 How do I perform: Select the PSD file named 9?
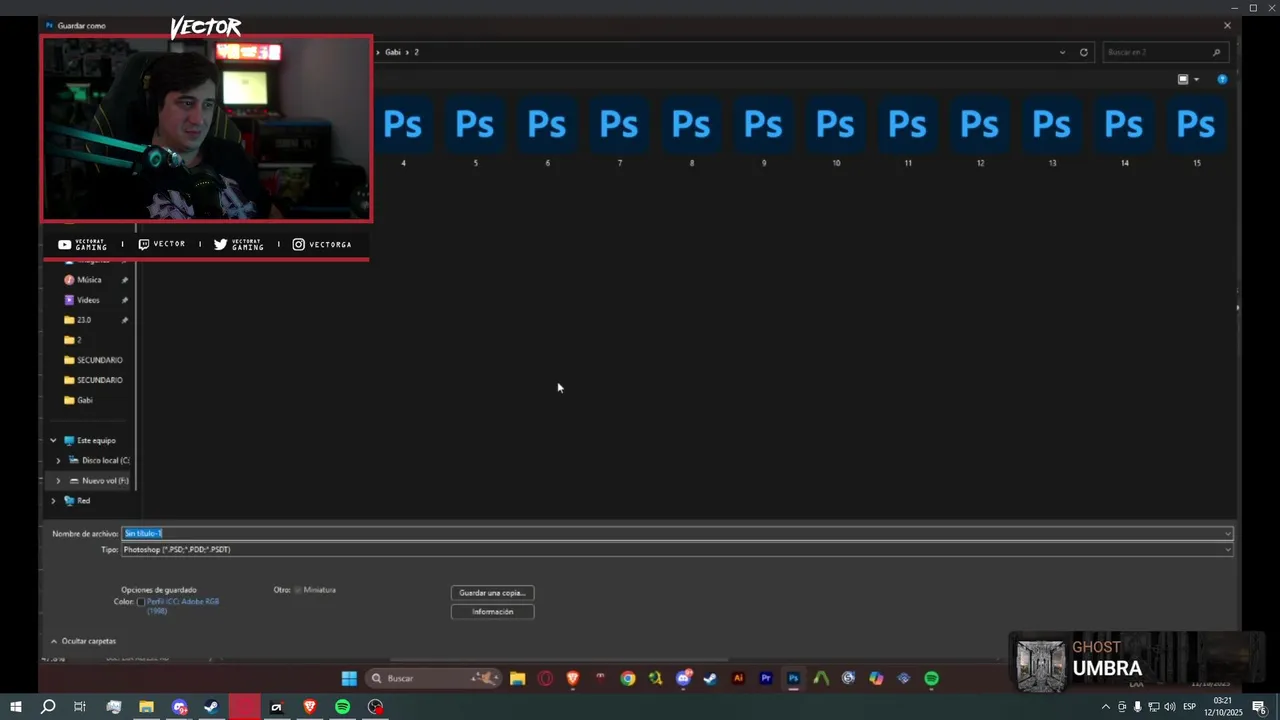pos(763,130)
